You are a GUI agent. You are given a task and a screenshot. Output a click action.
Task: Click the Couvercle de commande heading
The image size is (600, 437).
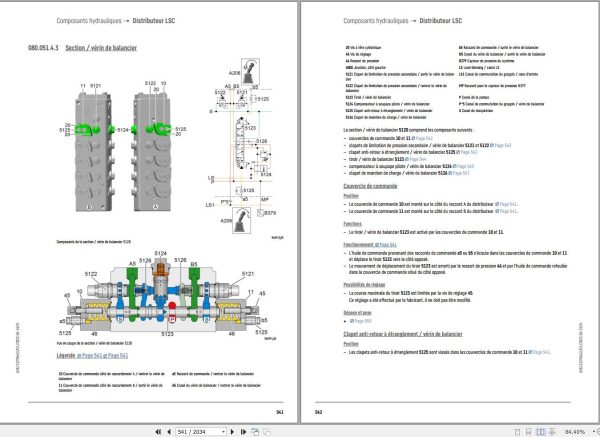[x=370, y=186]
